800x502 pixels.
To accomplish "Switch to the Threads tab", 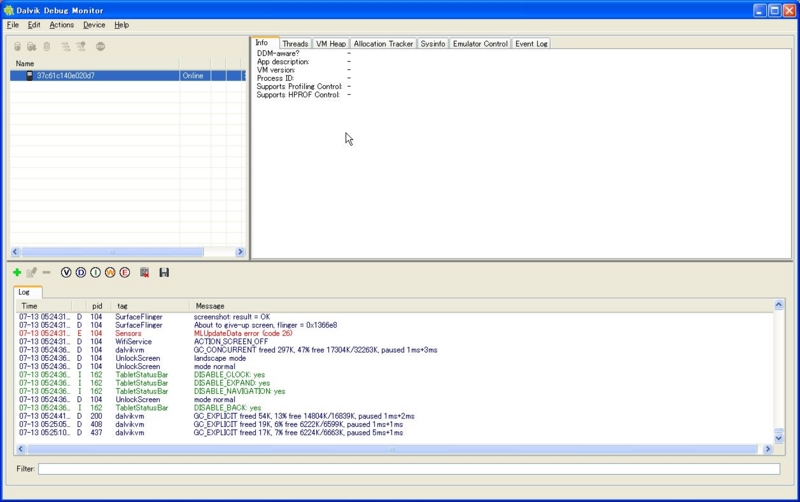I will [x=295, y=44].
